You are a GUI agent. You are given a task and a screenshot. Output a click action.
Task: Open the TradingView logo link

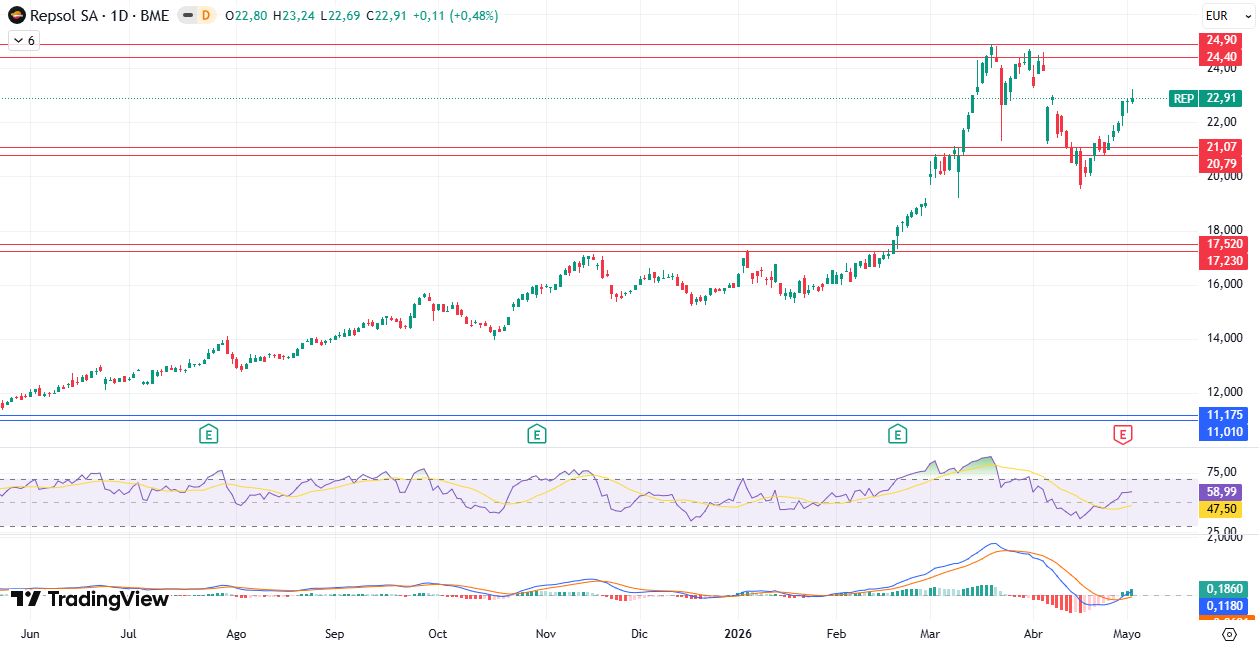pos(90,599)
